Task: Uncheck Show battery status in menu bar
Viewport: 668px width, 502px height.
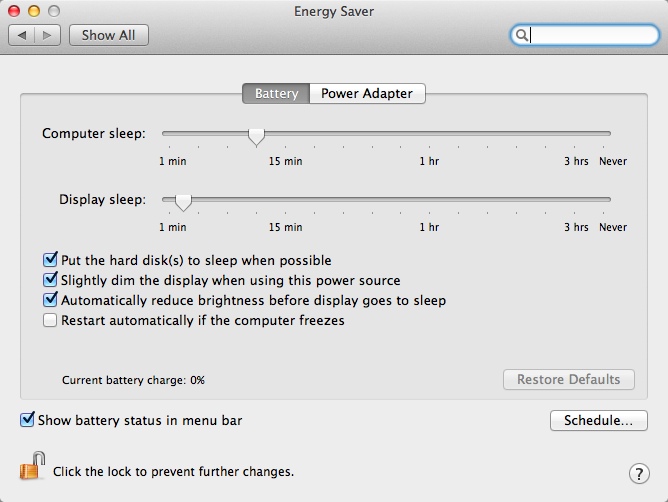Action: [x=27, y=420]
